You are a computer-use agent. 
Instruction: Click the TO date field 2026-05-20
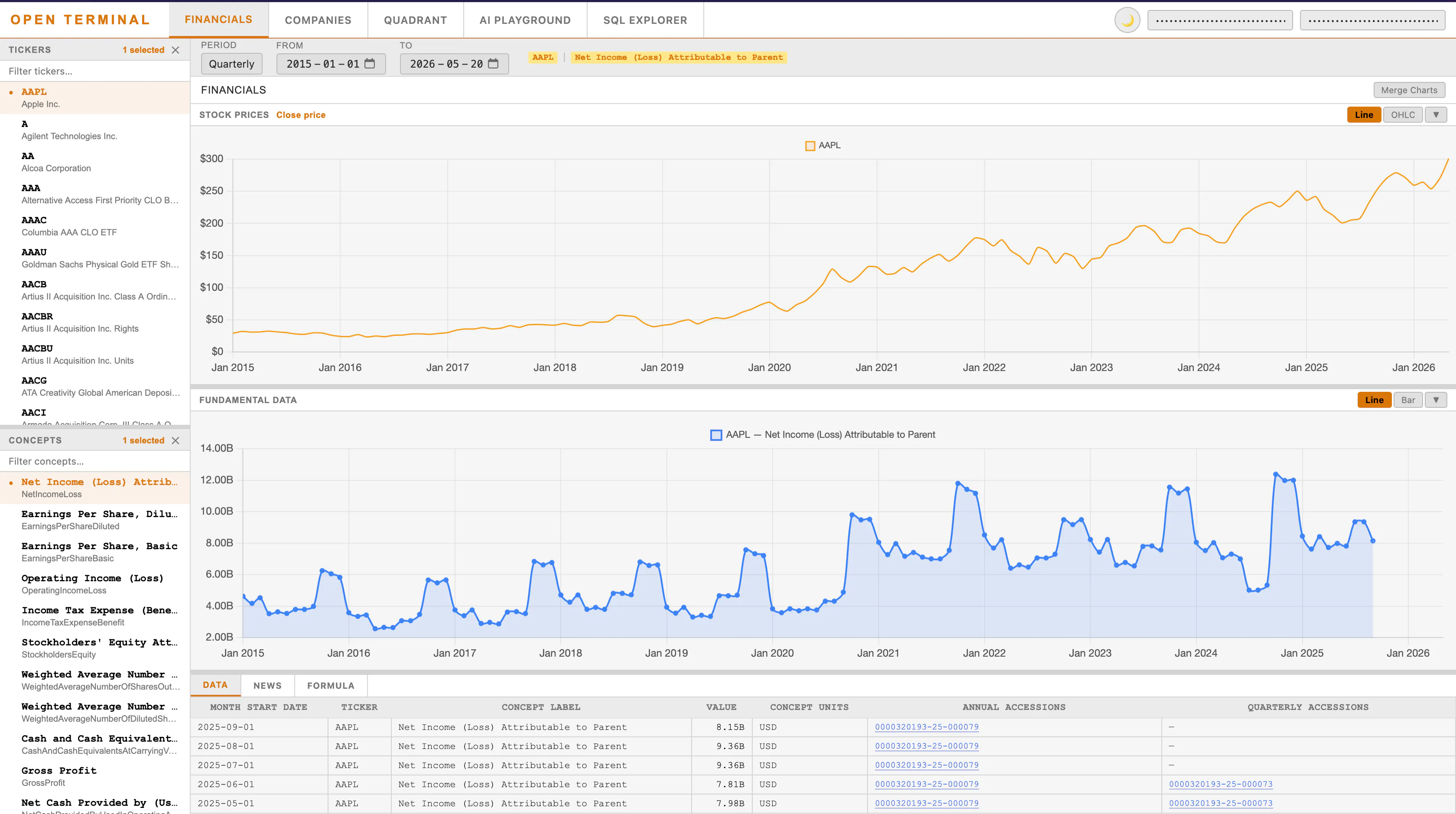pos(455,64)
